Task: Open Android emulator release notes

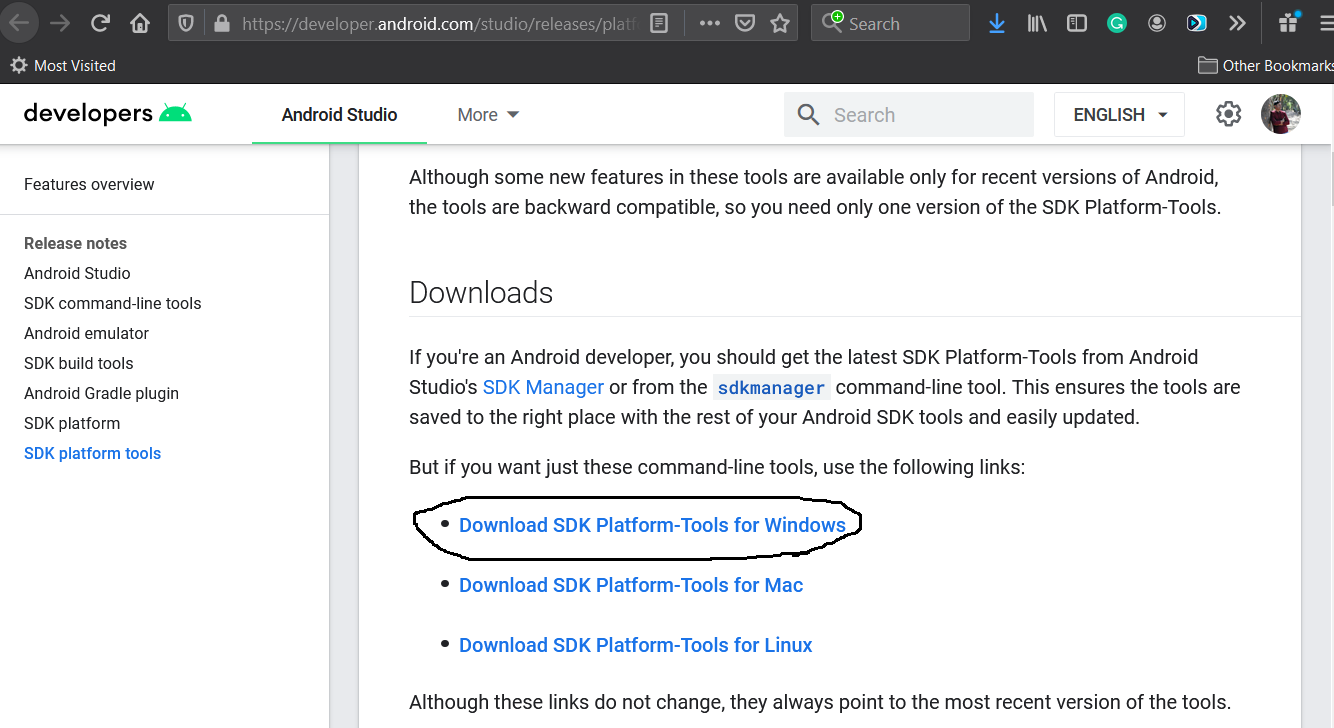Action: pos(86,333)
